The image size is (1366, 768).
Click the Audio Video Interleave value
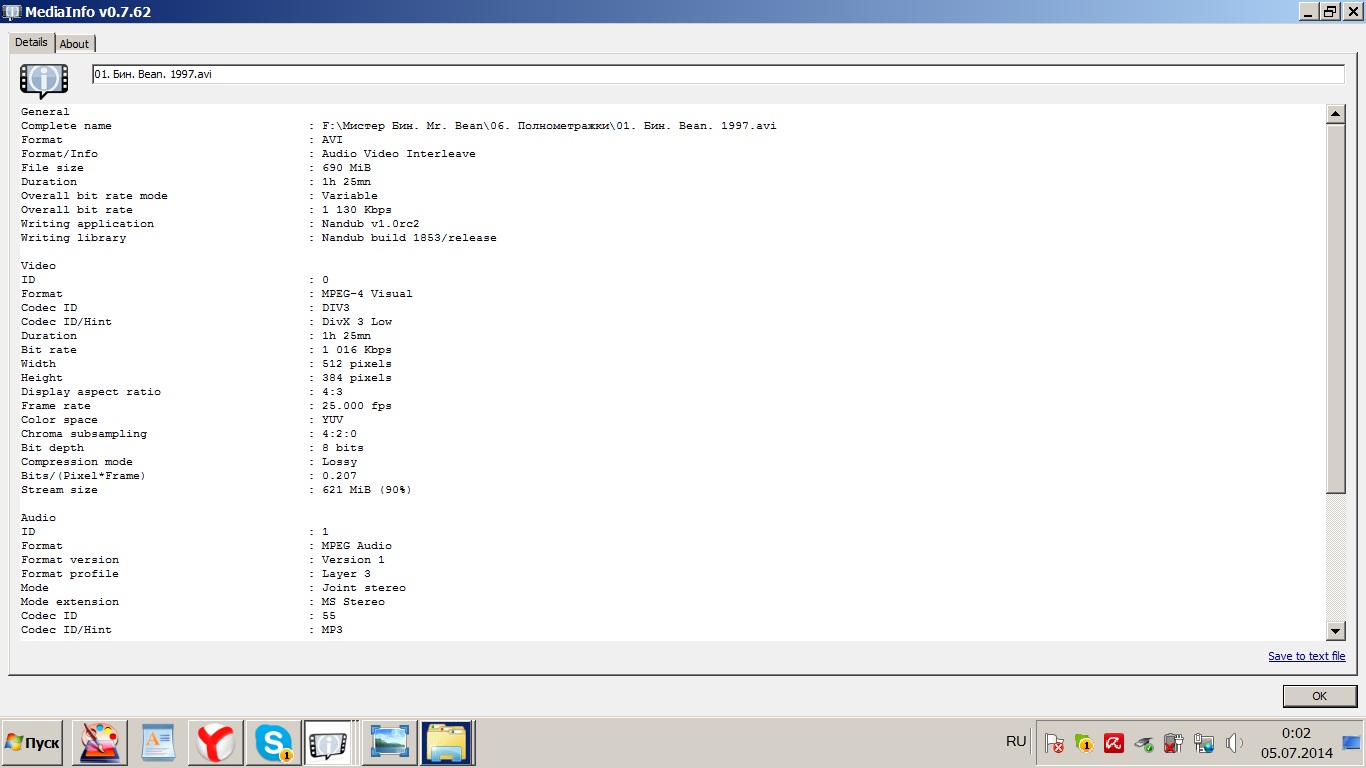(399, 154)
